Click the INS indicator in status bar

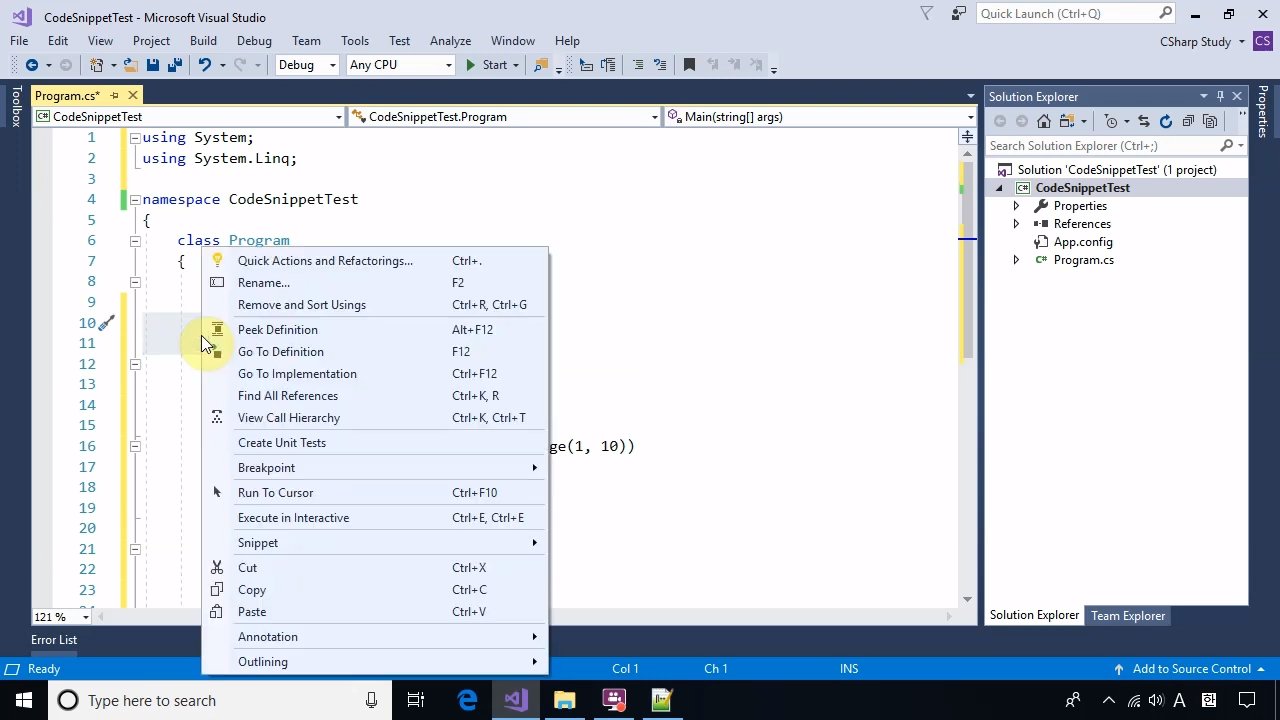click(x=849, y=669)
